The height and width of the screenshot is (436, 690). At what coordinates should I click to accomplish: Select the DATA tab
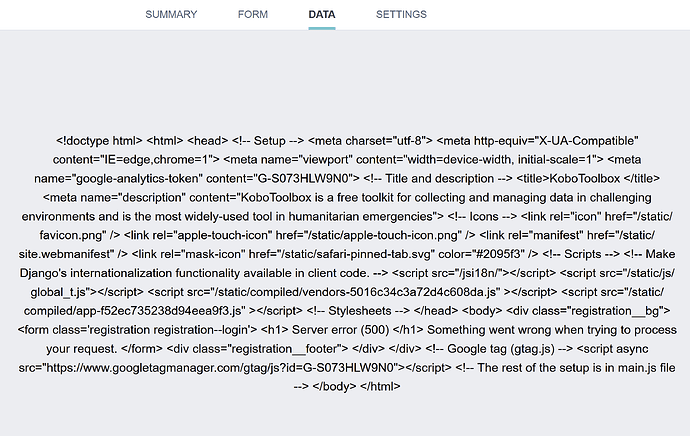322,15
